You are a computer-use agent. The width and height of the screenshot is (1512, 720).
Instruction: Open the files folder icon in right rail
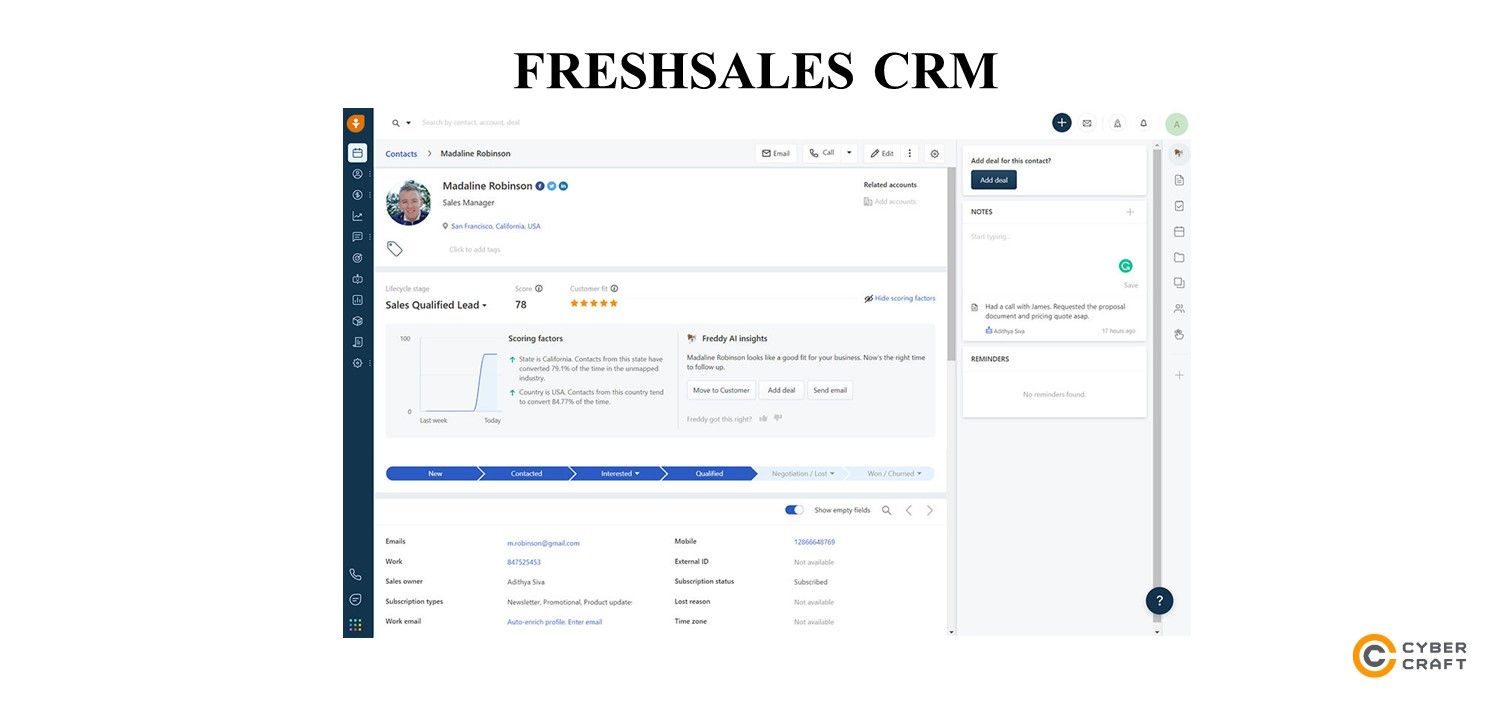pos(1179,257)
